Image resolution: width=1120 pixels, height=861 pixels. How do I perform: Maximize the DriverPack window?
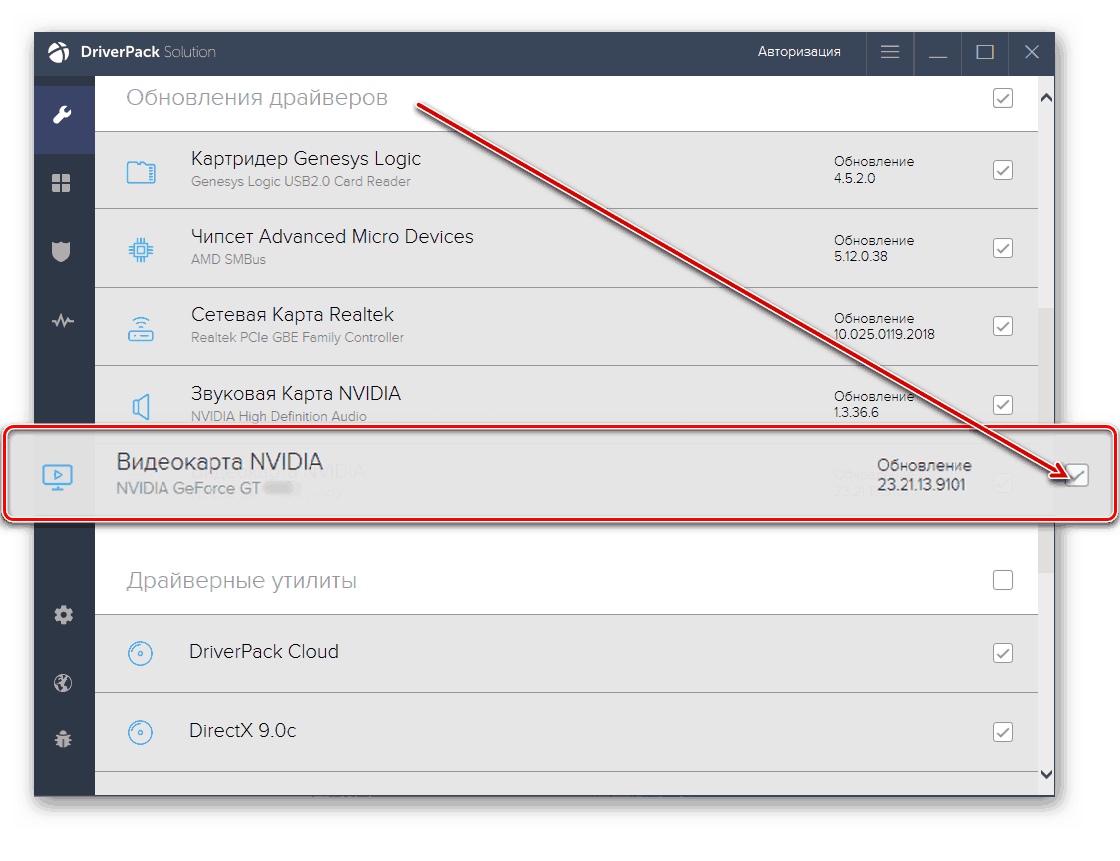point(985,52)
